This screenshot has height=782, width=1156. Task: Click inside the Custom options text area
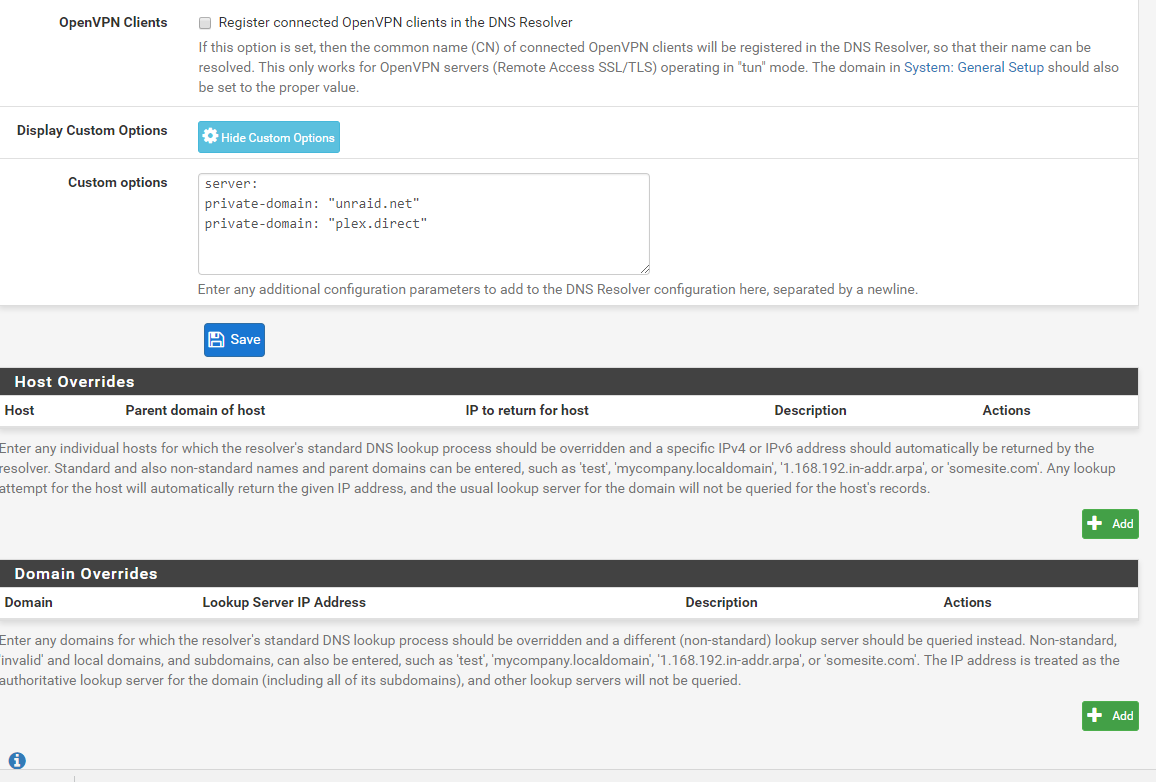(x=423, y=224)
